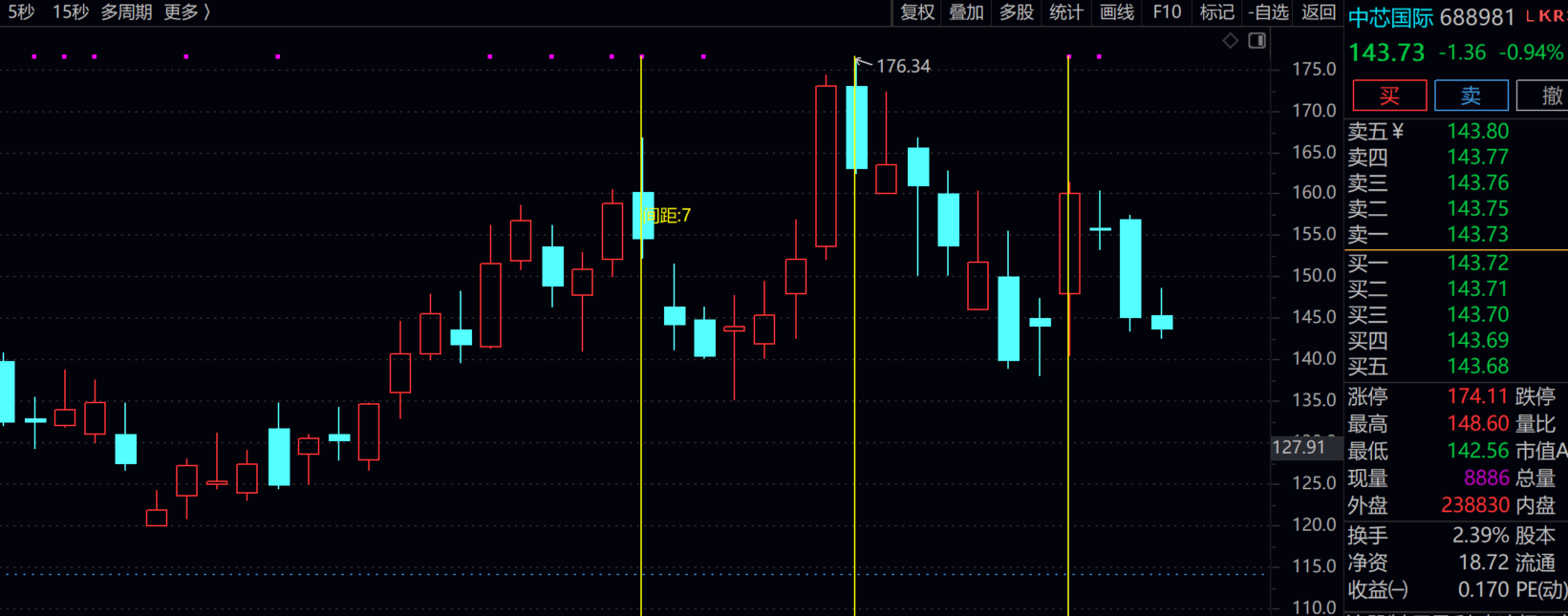Open the 多周期 multi-period view
The image size is (1568, 616).
click(x=126, y=12)
